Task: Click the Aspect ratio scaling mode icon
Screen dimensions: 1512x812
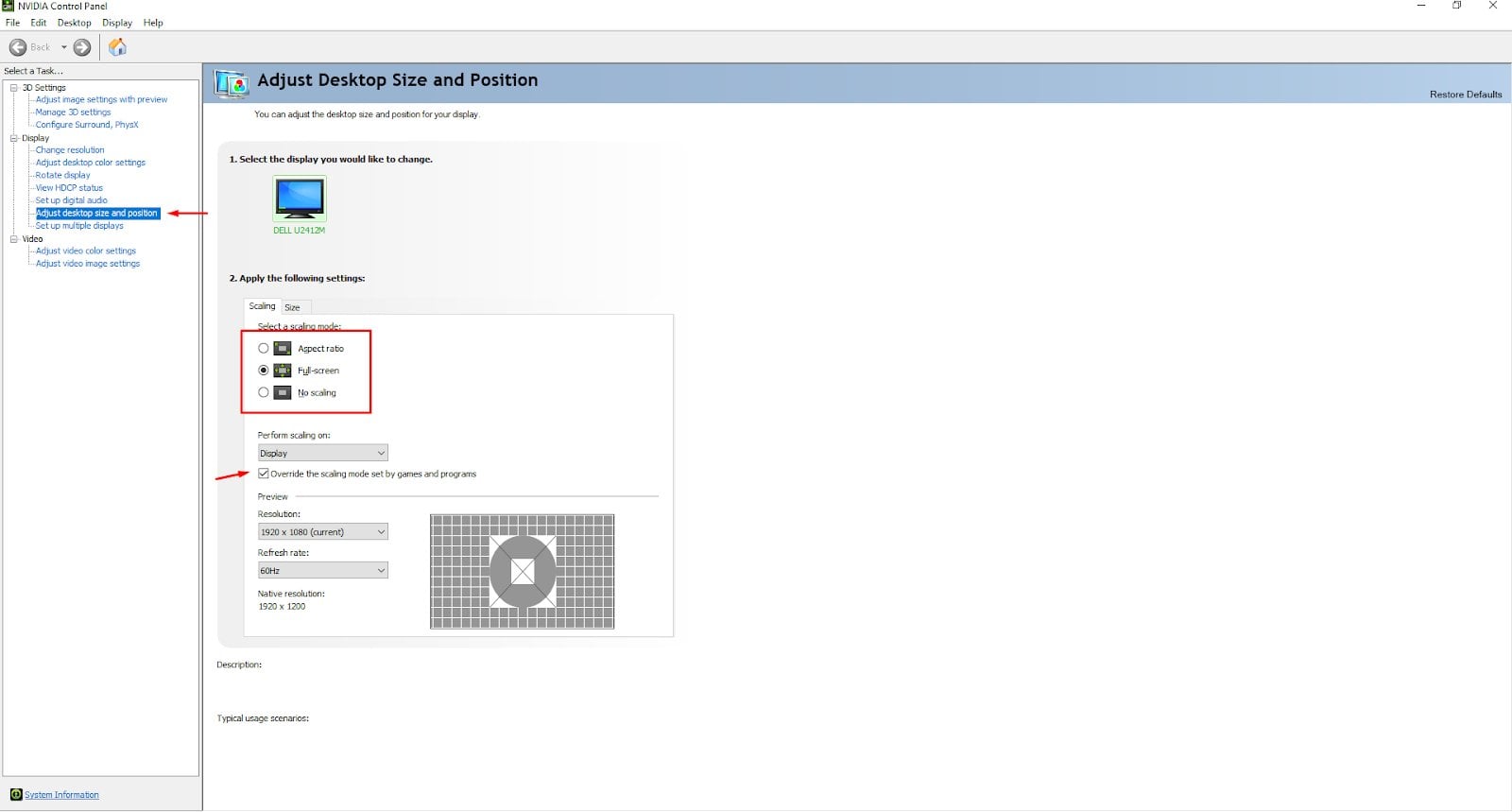Action: coord(283,349)
